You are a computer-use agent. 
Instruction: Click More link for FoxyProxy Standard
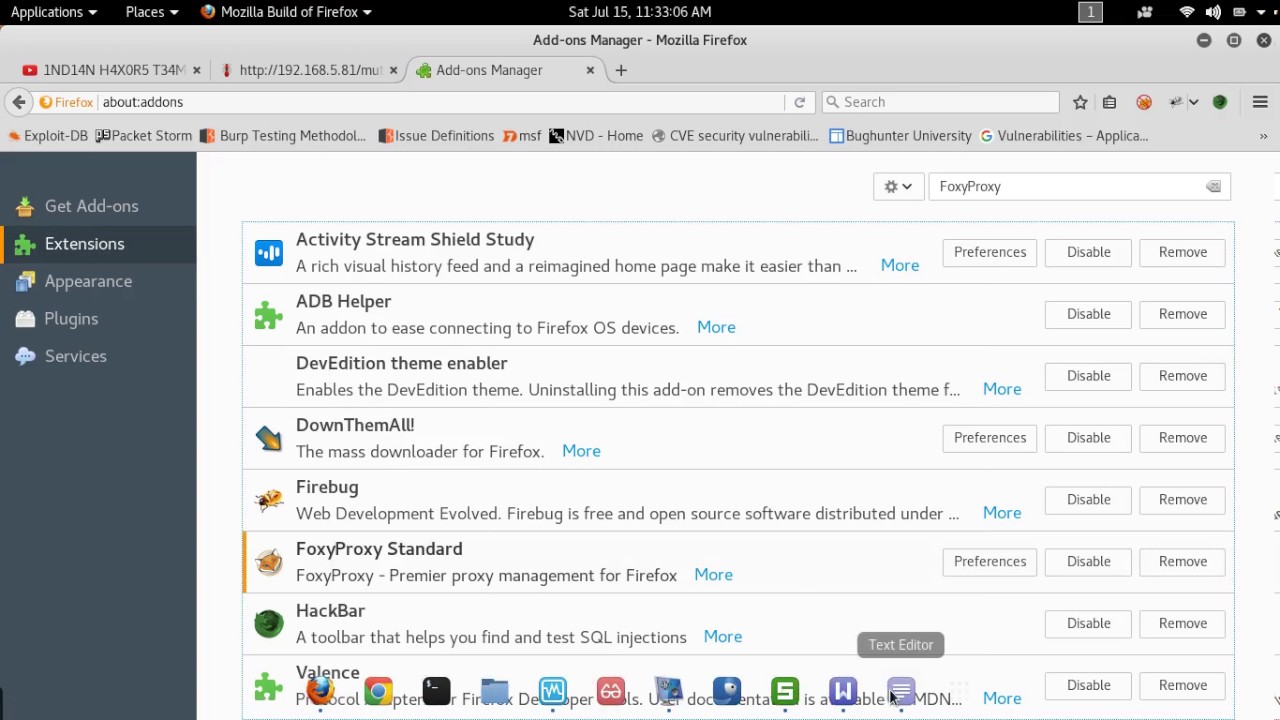[x=713, y=575]
